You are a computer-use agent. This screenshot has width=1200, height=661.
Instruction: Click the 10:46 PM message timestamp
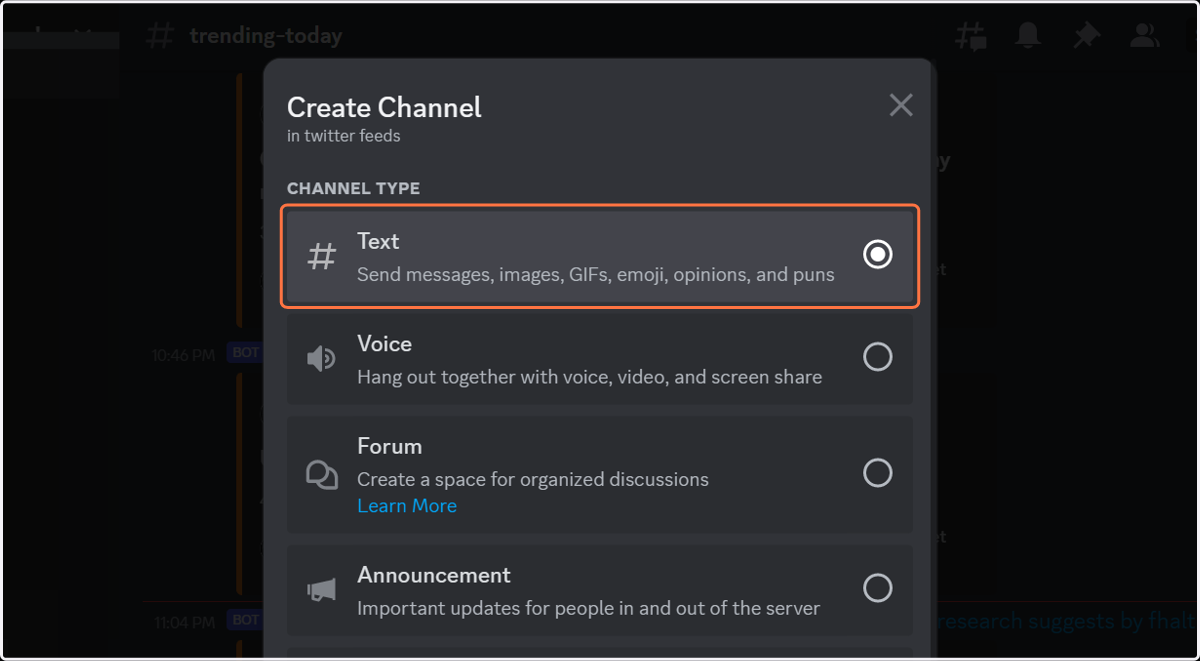pos(184,354)
